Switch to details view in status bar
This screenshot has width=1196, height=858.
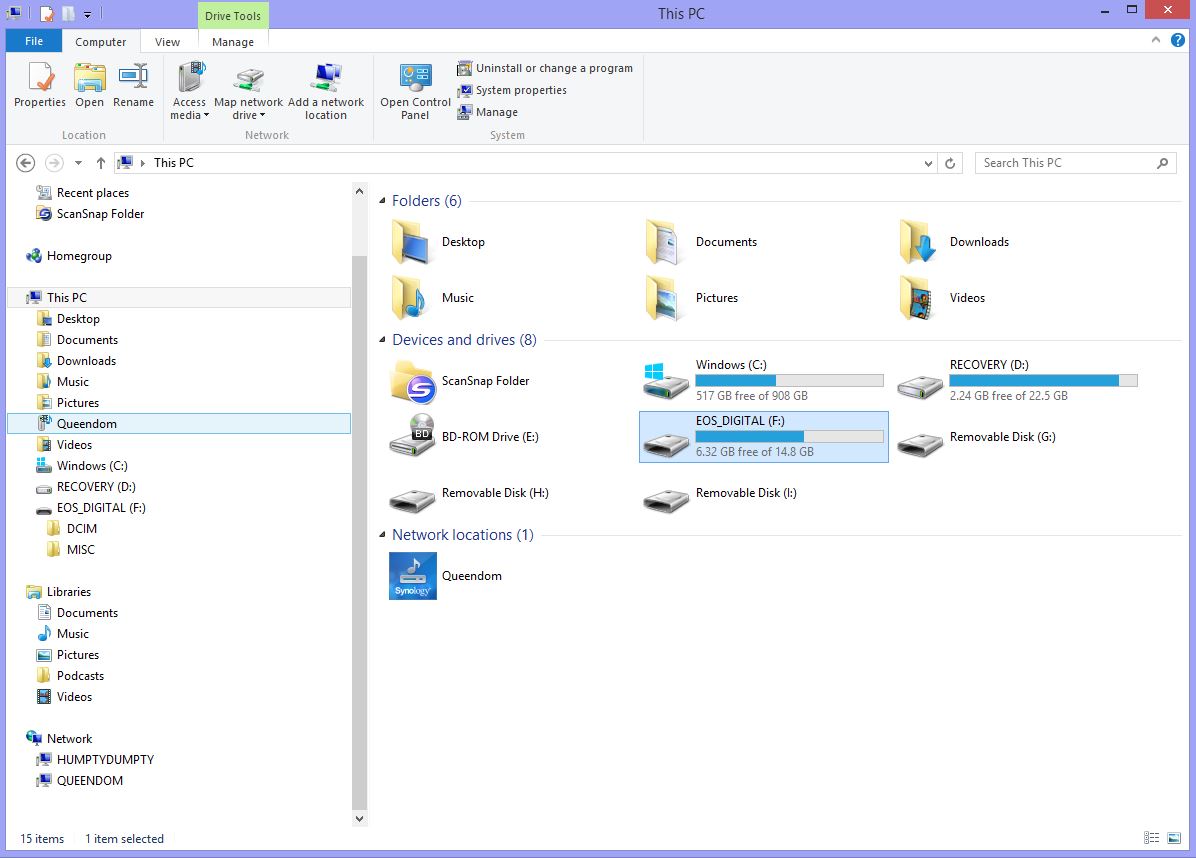click(x=1152, y=838)
